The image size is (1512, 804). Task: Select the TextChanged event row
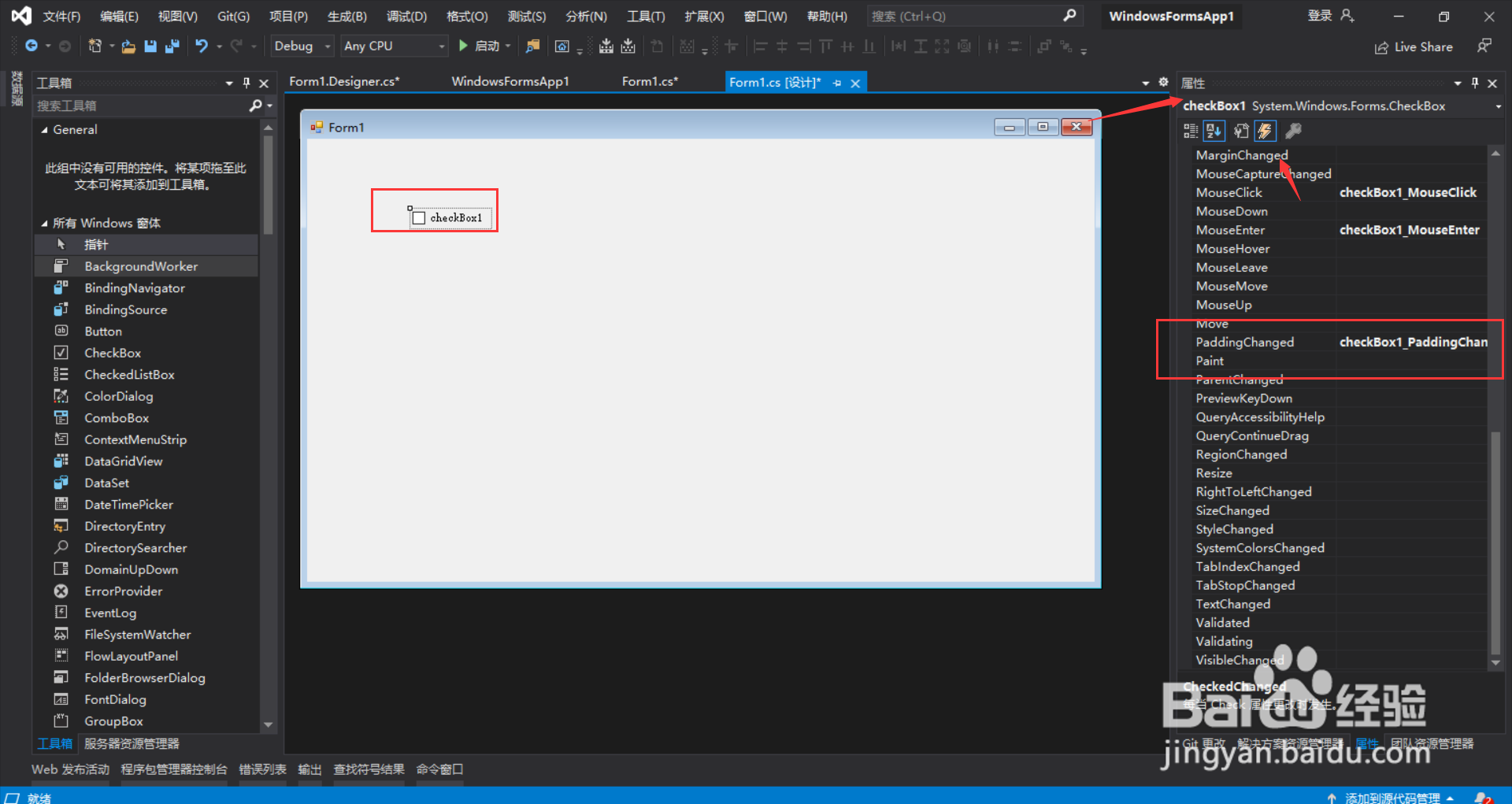1340,605
